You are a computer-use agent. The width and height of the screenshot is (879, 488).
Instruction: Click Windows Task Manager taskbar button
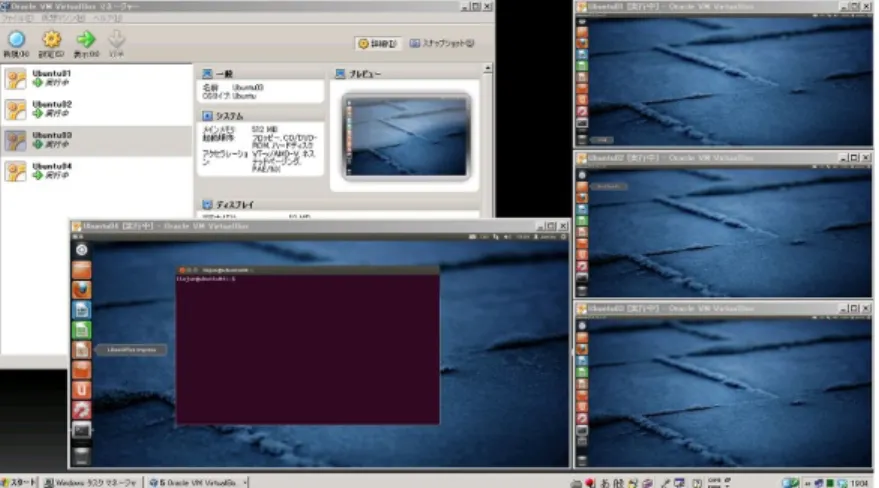pos(91,482)
